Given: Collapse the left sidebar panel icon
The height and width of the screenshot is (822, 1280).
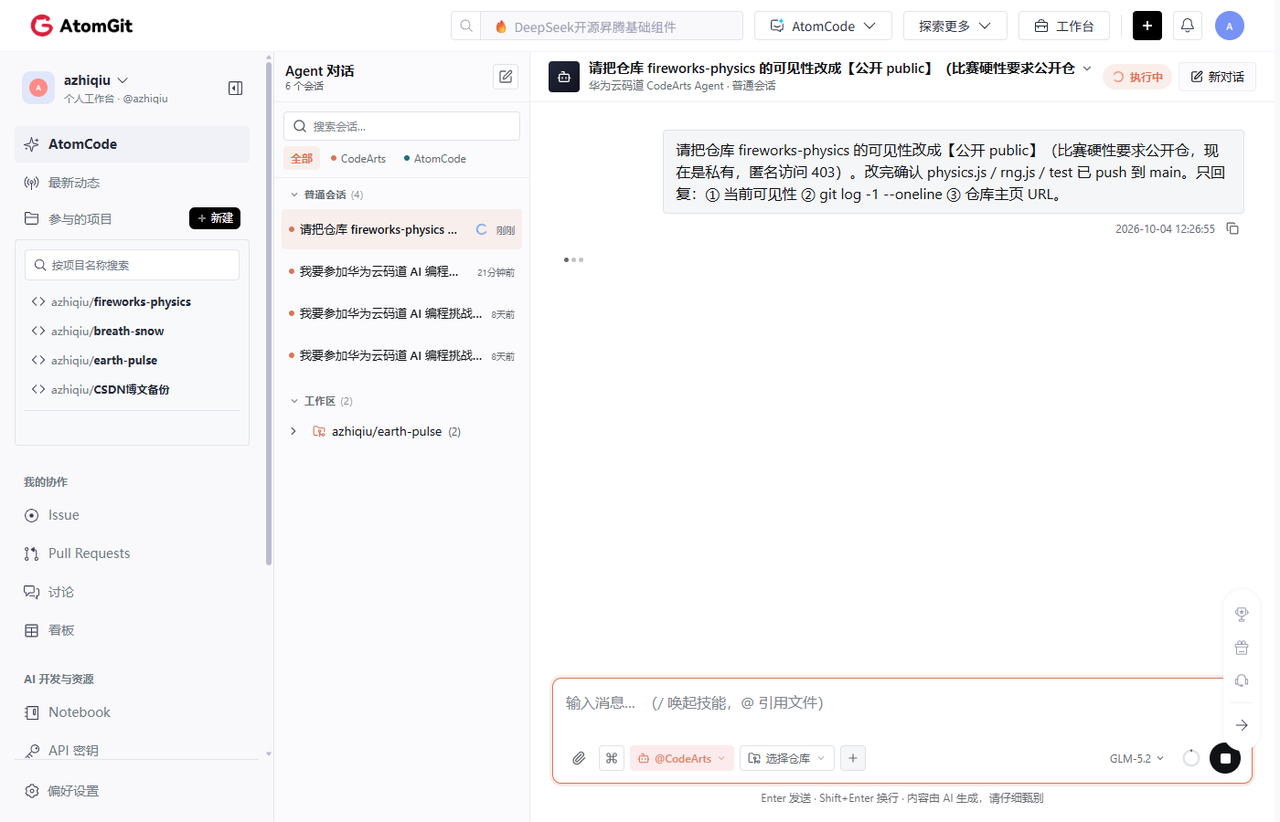Looking at the screenshot, I should click(x=236, y=88).
